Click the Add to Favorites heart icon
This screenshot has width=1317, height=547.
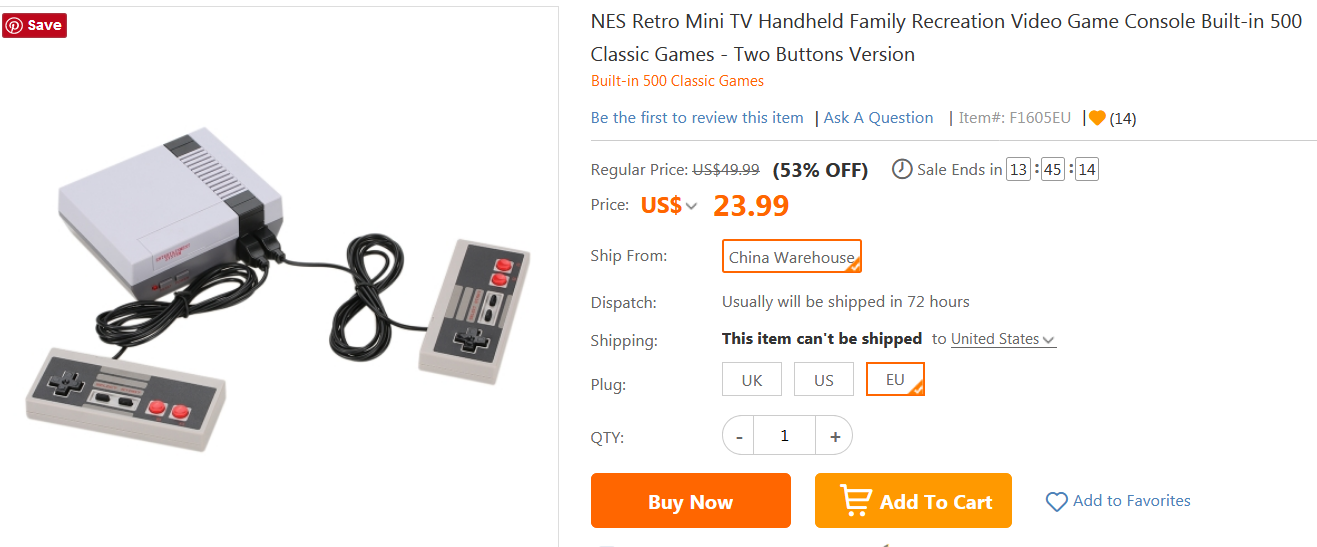[x=1056, y=502]
